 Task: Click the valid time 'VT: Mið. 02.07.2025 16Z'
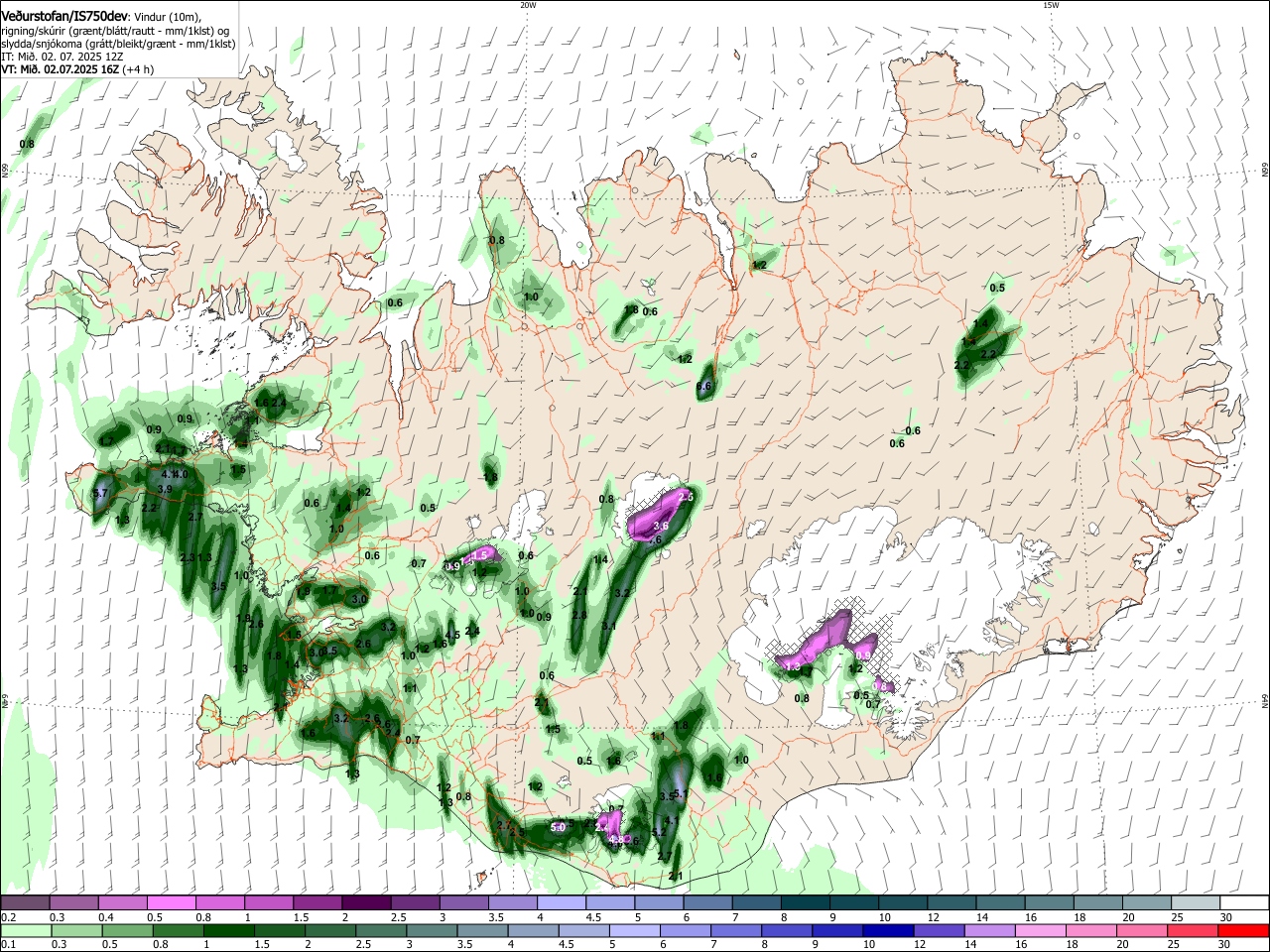coord(61,69)
